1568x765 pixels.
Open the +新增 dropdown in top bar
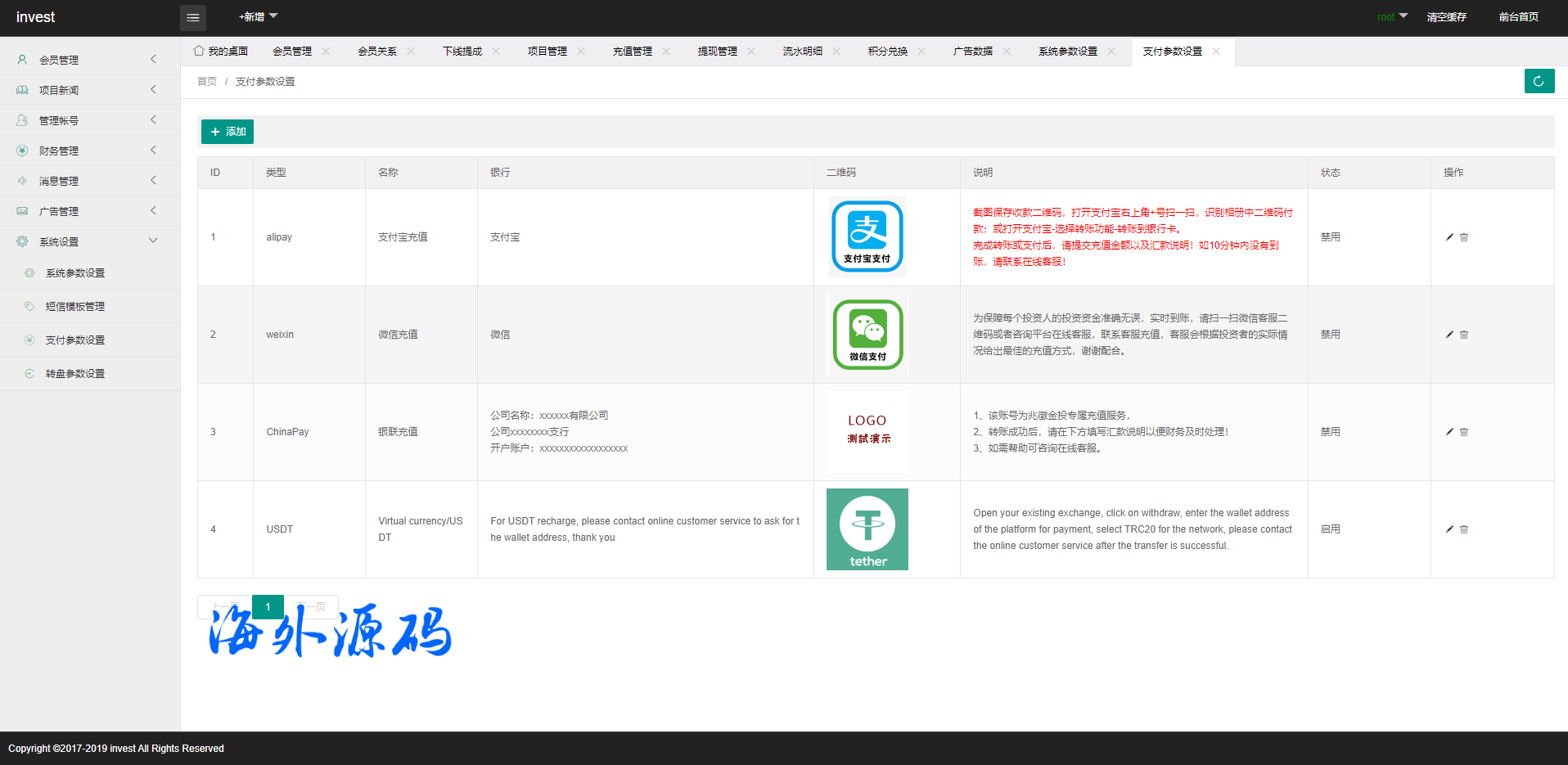[258, 17]
